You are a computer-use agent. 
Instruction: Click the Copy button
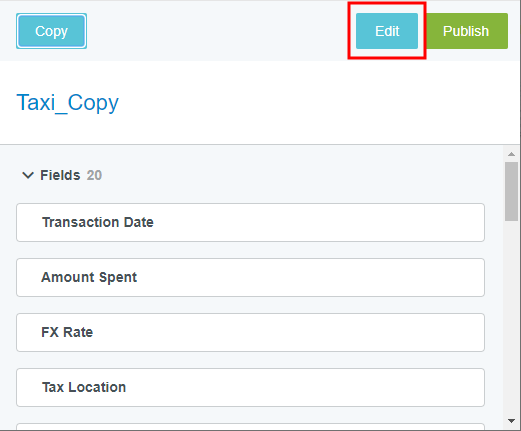pyautogui.click(x=52, y=31)
